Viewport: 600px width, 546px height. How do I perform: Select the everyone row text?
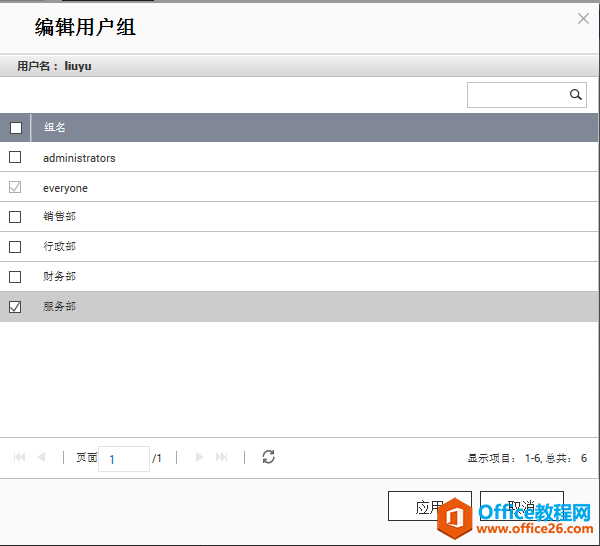click(x=65, y=188)
